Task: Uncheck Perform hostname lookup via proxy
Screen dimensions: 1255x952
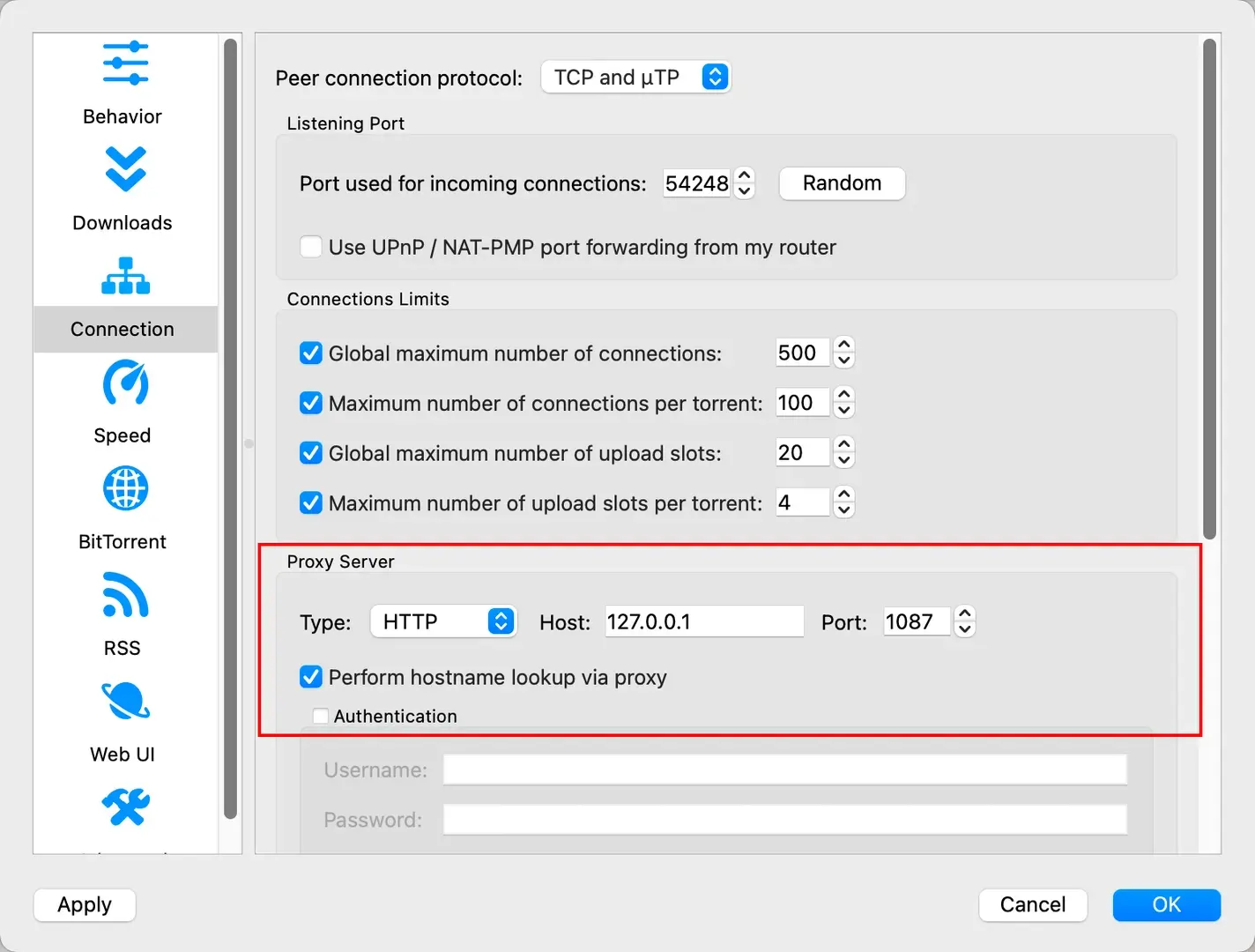Action: point(310,677)
